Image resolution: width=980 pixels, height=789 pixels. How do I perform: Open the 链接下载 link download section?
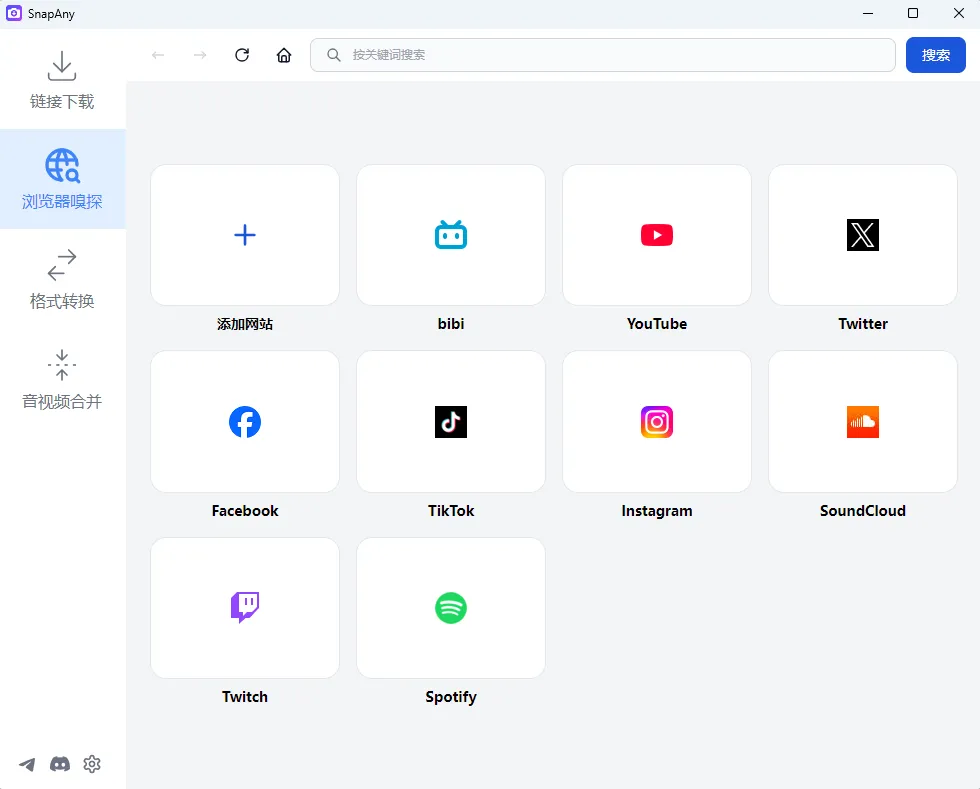coord(62,79)
